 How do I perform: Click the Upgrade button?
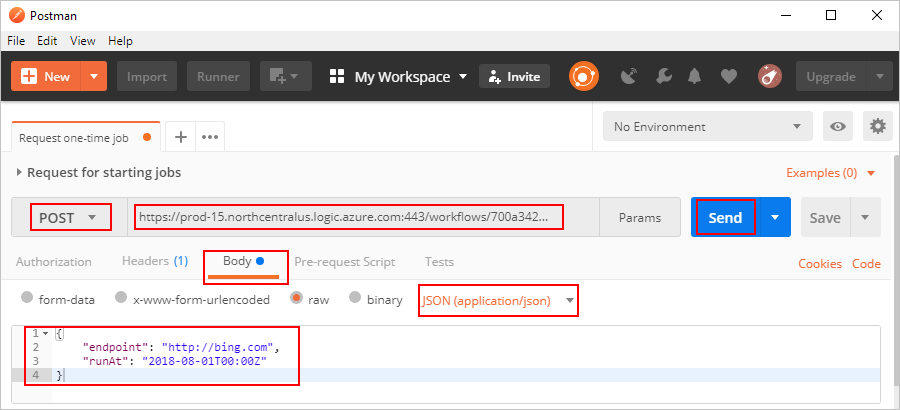coord(831,76)
